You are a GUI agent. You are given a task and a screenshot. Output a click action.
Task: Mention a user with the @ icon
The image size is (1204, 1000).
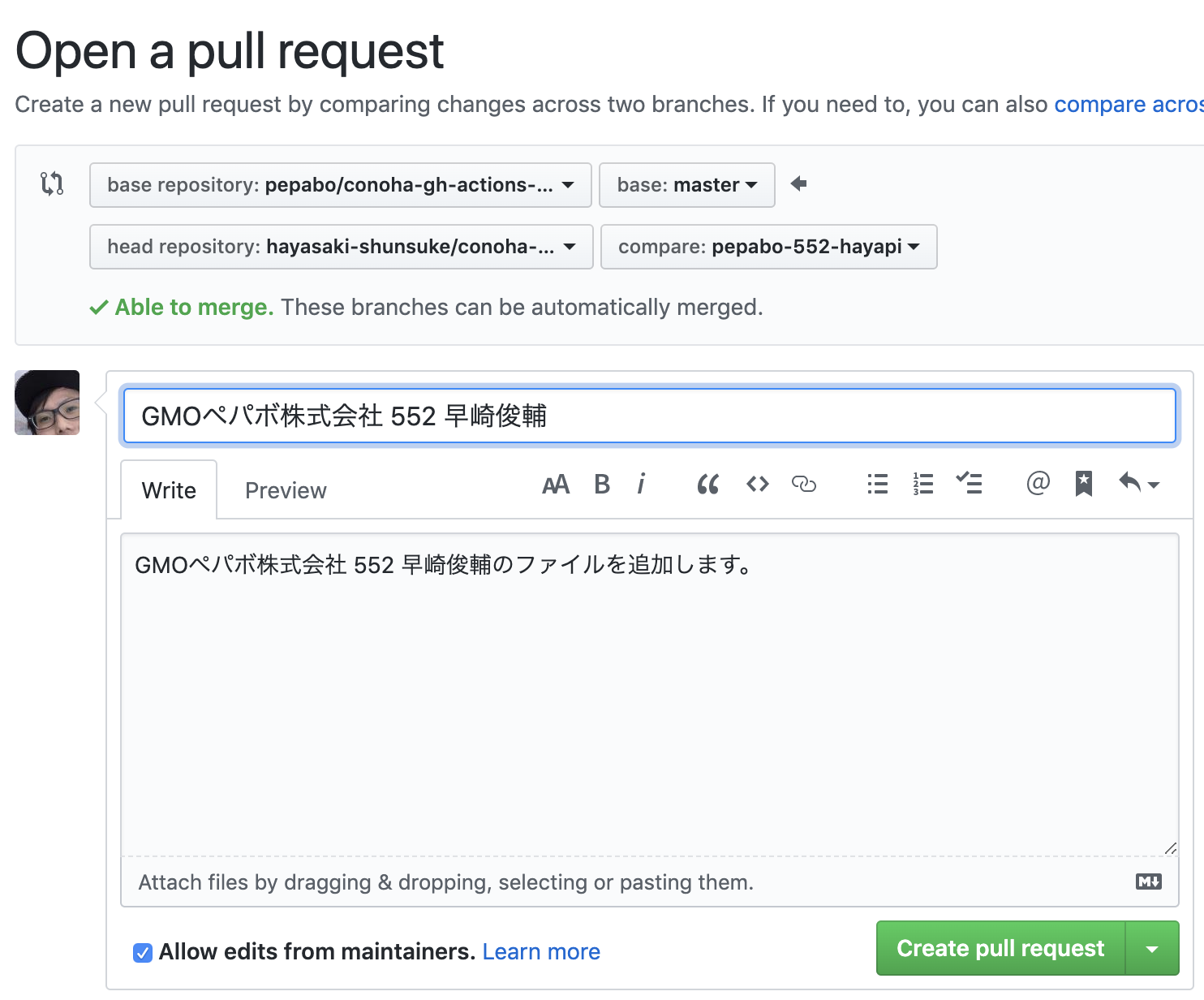[1037, 484]
